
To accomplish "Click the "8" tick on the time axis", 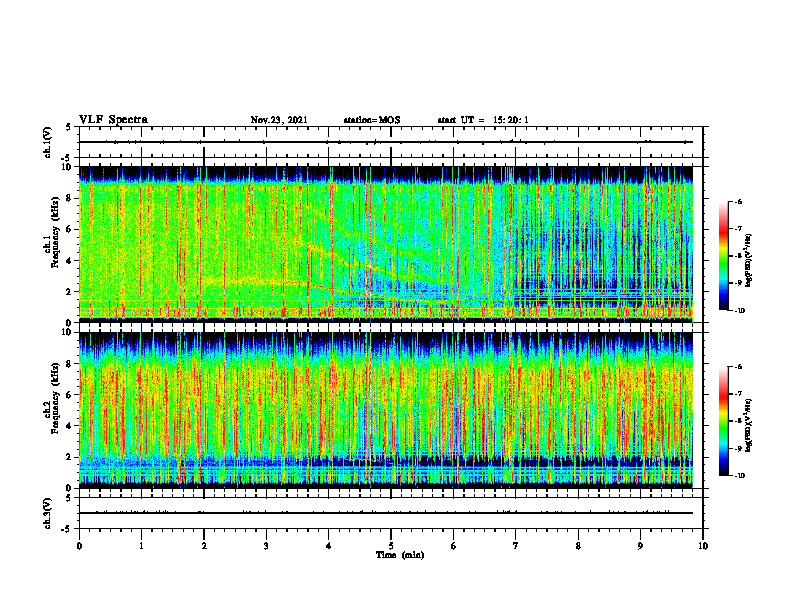I will pyautogui.click(x=578, y=546).
